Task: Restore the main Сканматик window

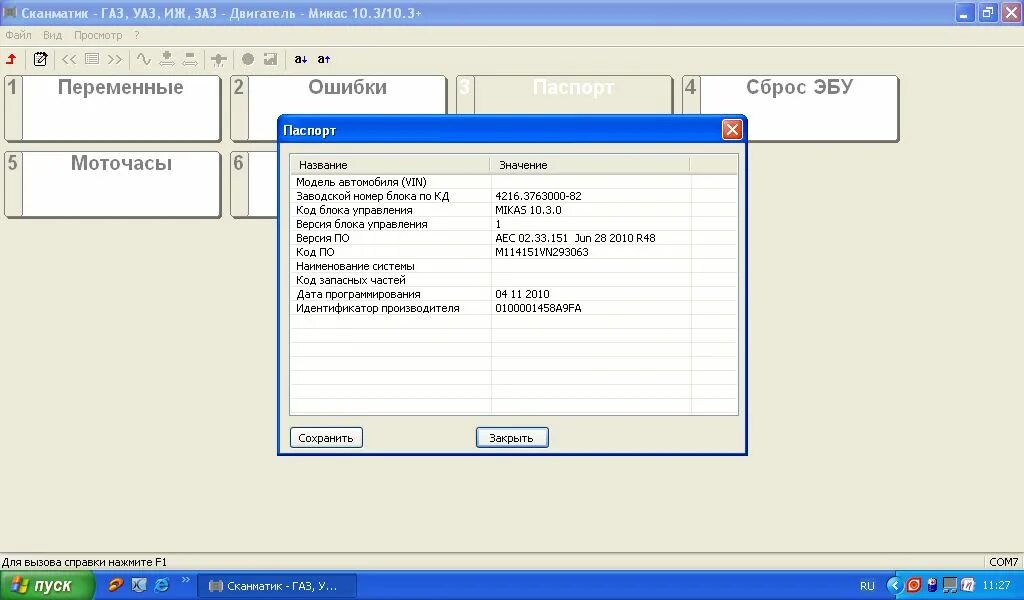Action: [987, 12]
